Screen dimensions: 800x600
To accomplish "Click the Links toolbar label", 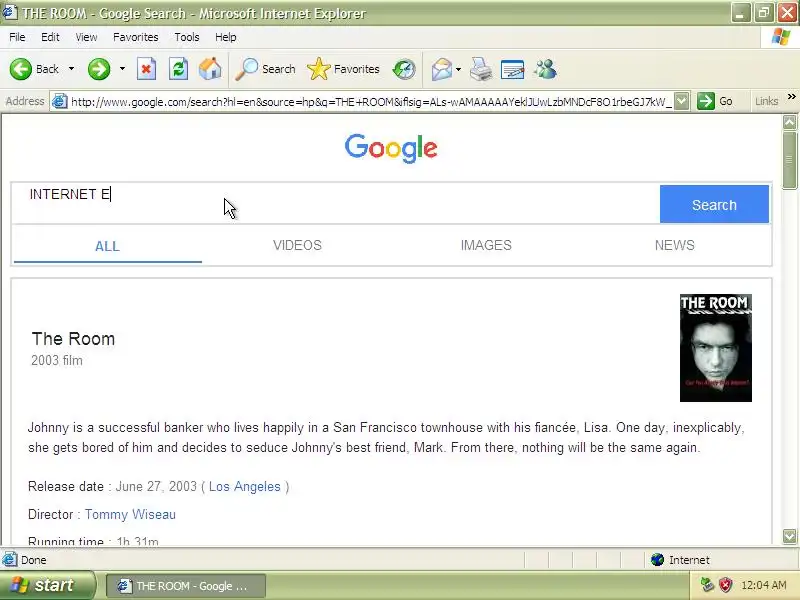I will (x=766, y=101).
